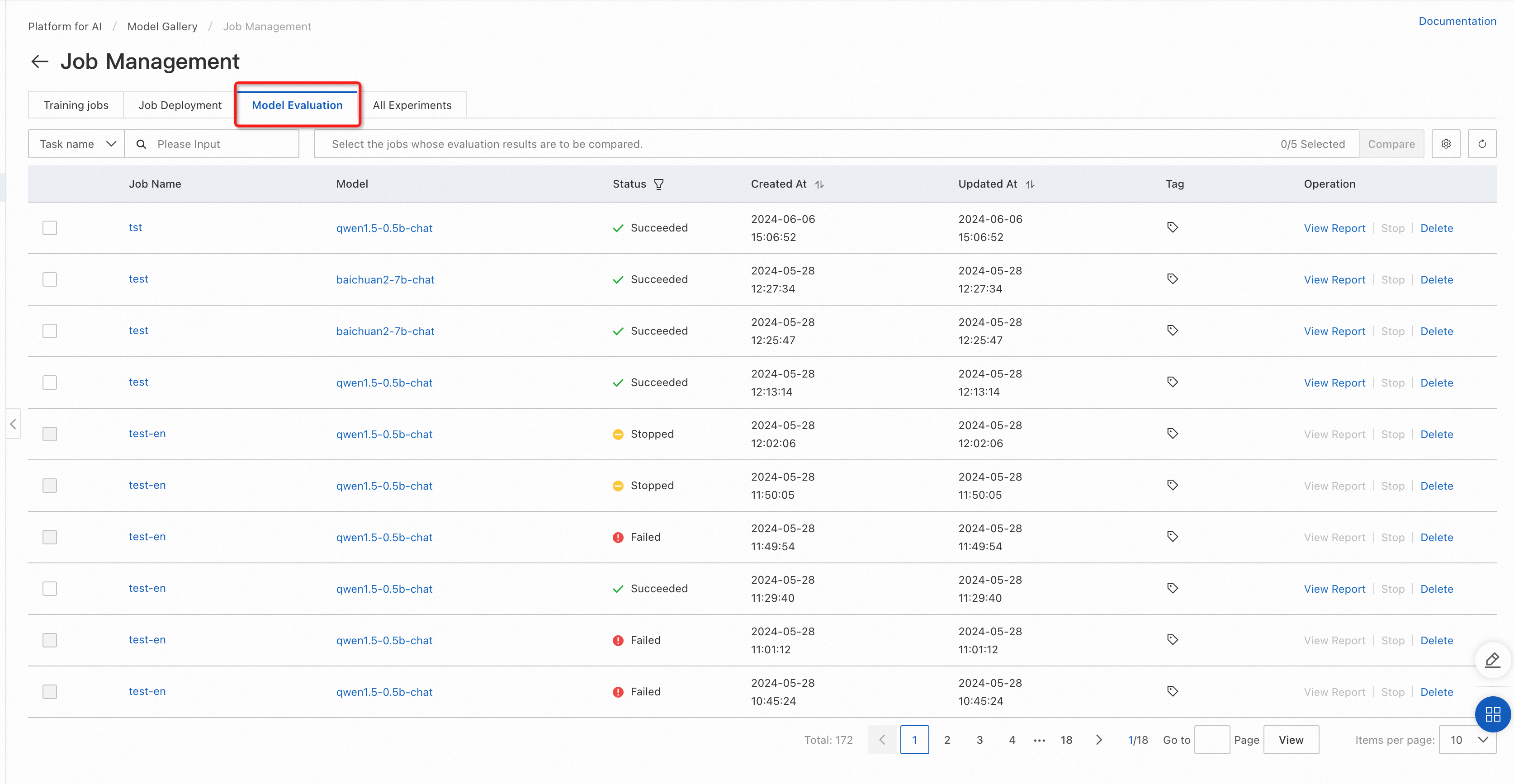
Task: Open the Status column filter funnel
Action: click(659, 184)
